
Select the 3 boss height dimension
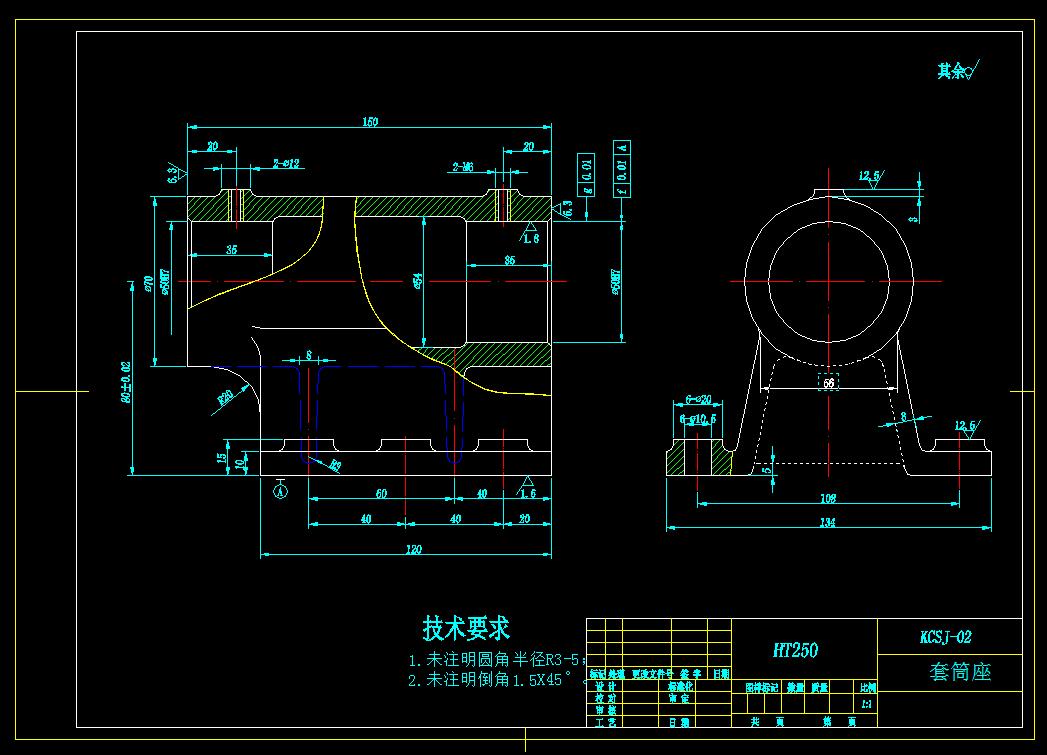point(913,218)
